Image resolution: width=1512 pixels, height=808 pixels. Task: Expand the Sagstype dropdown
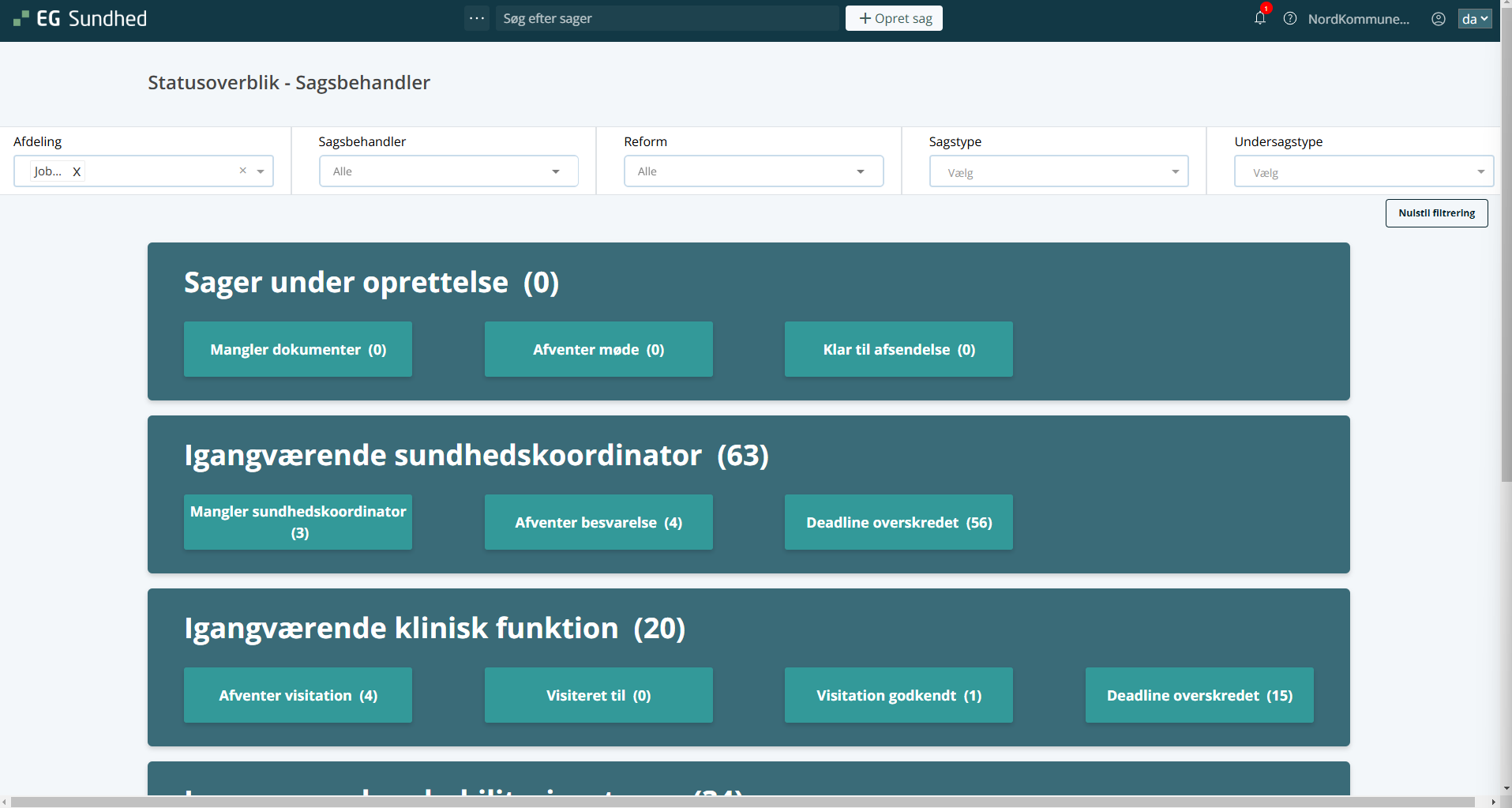coord(1058,172)
